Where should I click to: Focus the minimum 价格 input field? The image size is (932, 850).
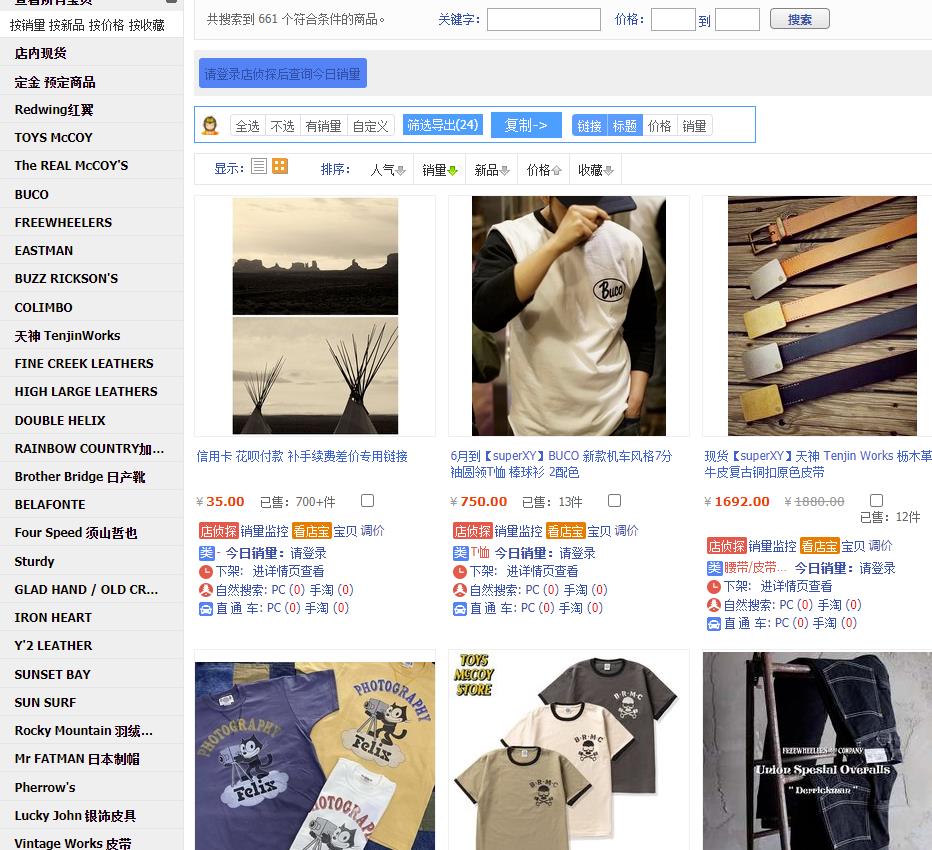click(673, 19)
